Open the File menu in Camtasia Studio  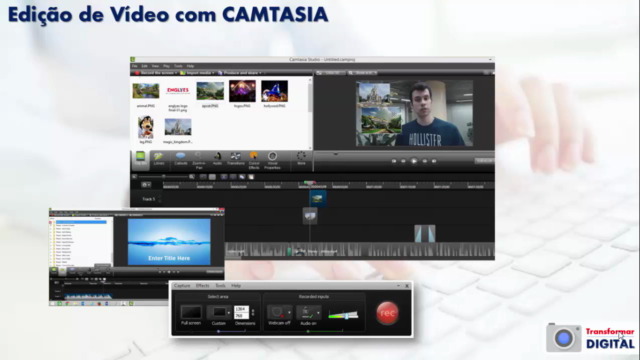coord(135,66)
